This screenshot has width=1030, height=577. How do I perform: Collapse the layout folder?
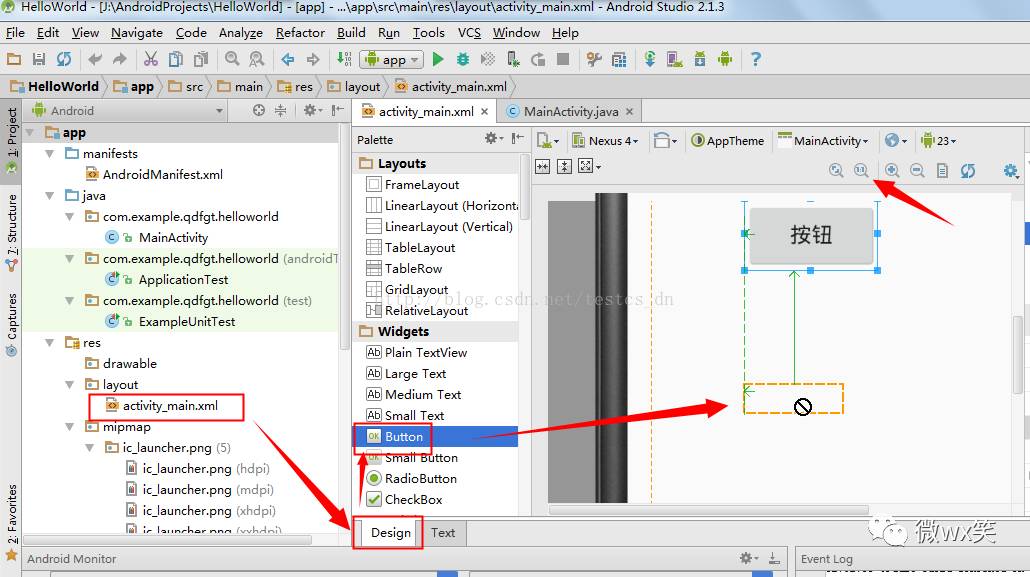click(x=70, y=385)
